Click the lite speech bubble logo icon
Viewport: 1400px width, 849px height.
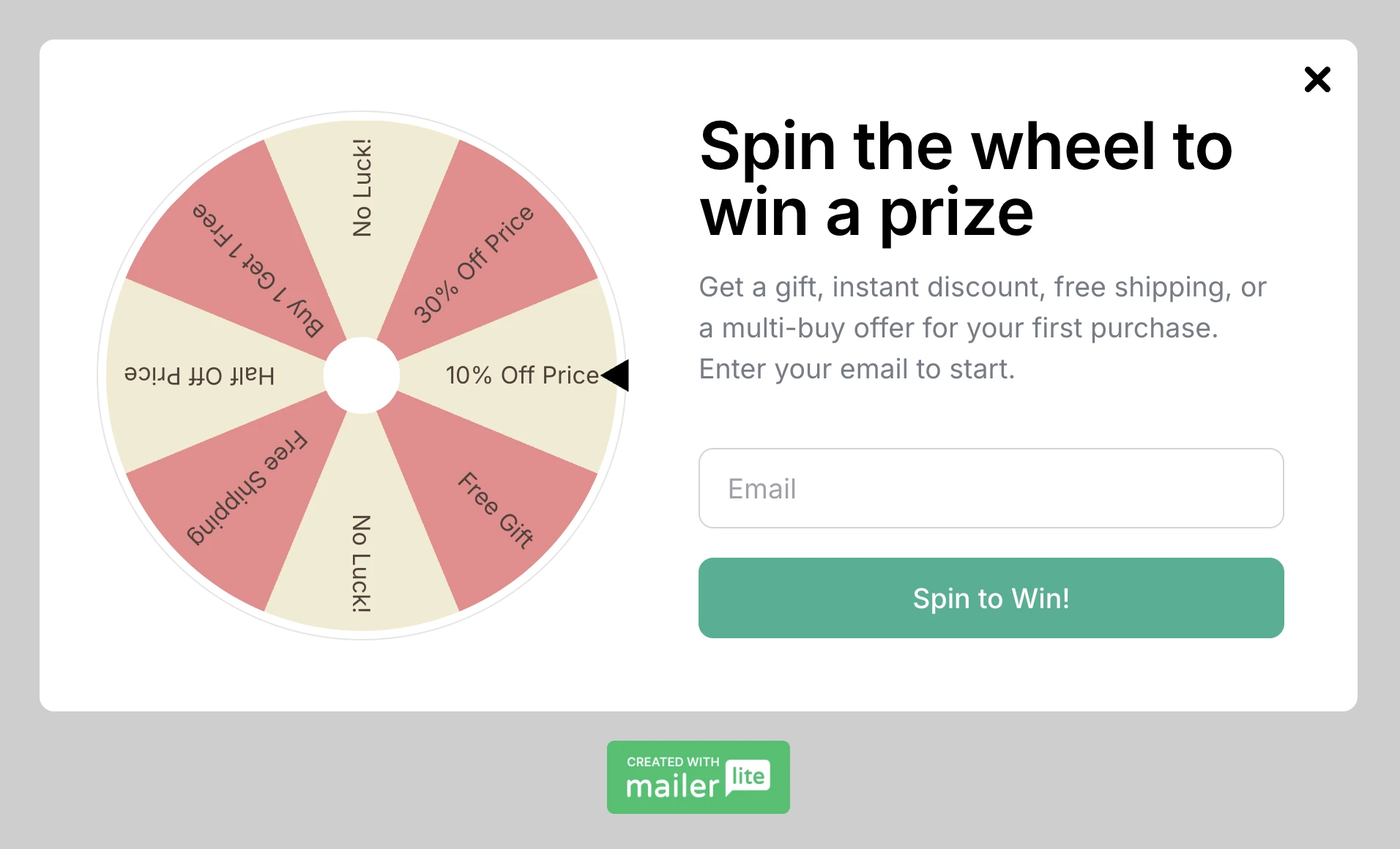tap(748, 777)
